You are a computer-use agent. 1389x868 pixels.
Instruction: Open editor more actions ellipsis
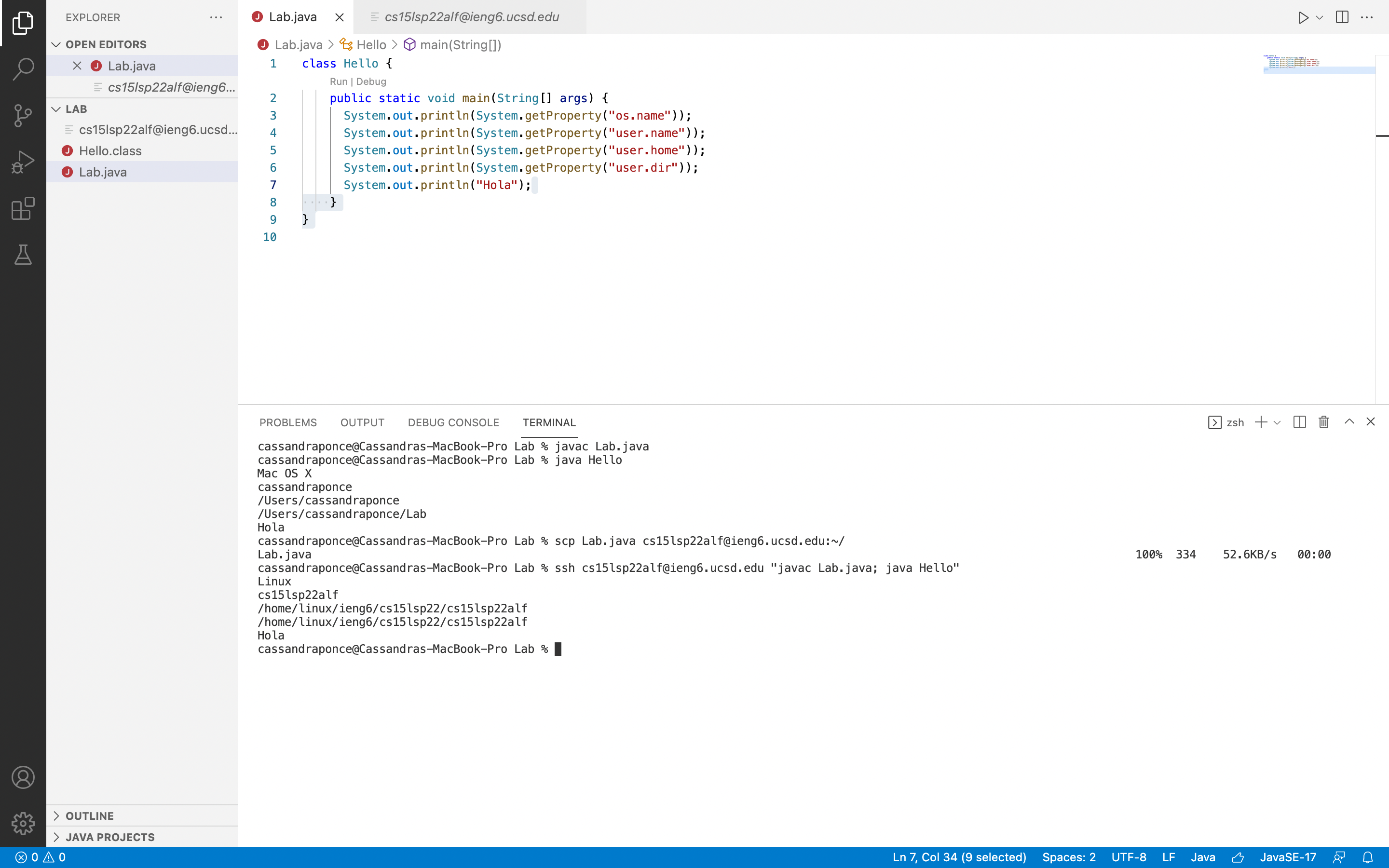click(1367, 17)
